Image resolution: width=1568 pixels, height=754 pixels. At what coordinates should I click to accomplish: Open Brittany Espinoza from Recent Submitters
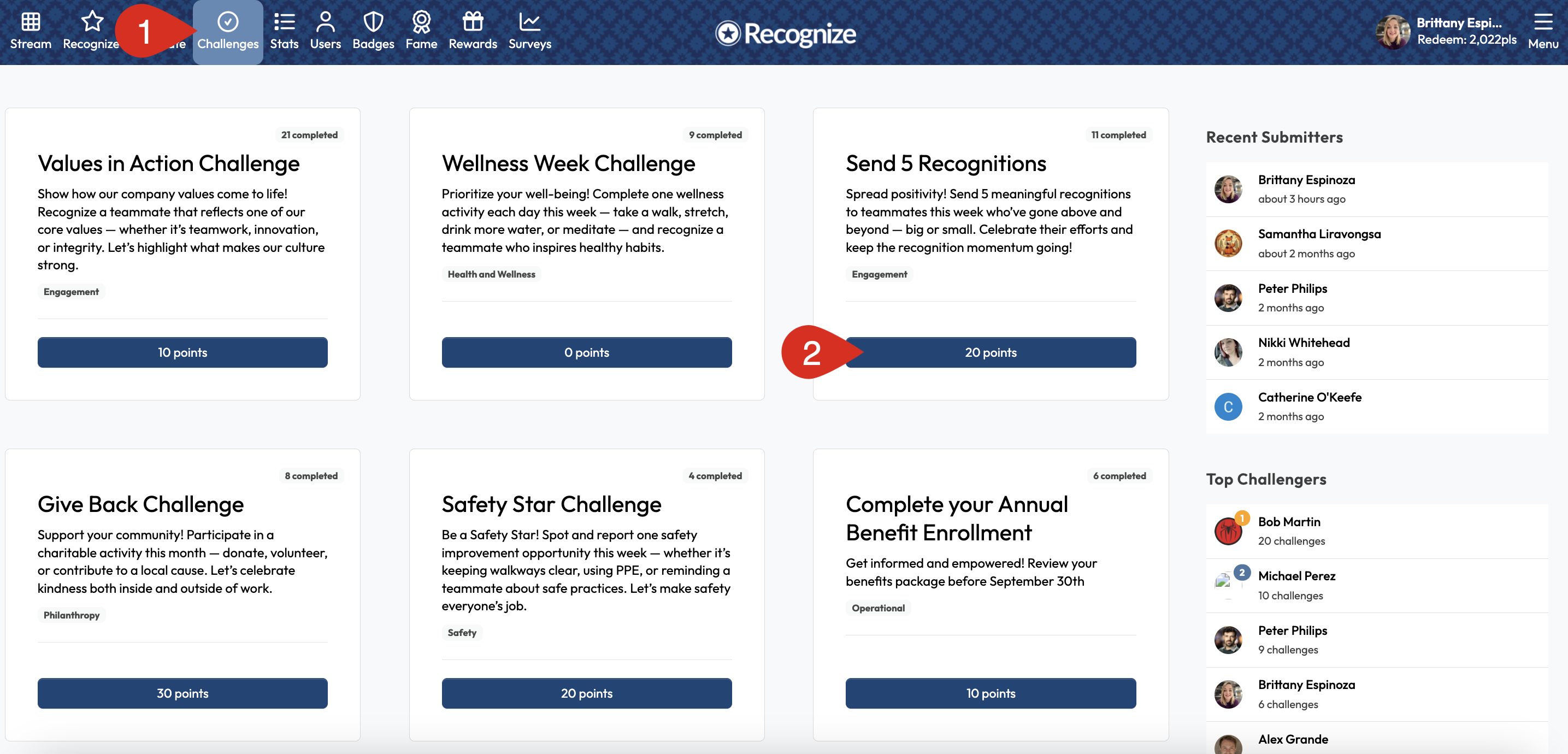(x=1306, y=180)
